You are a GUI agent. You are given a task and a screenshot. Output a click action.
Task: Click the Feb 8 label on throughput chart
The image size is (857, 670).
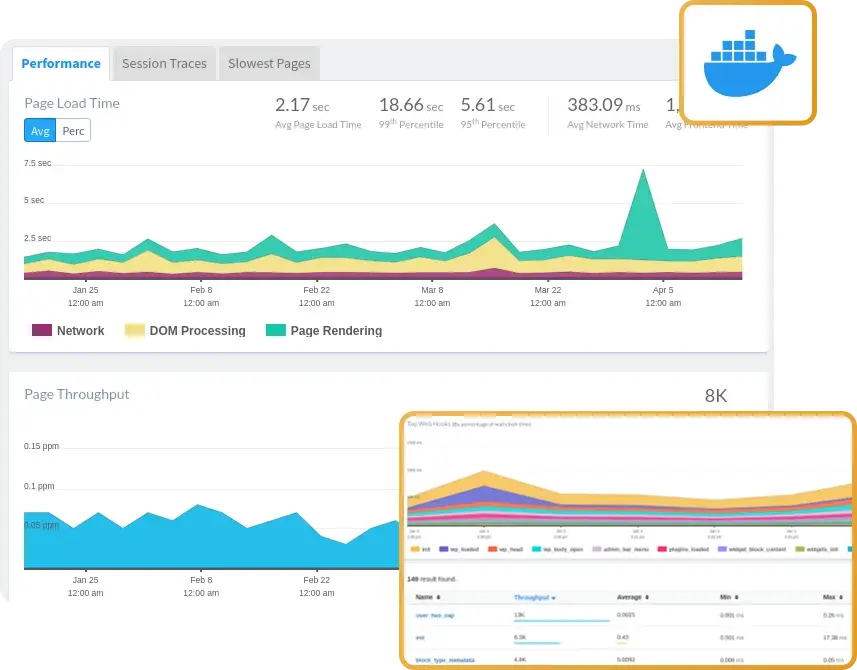click(x=201, y=586)
